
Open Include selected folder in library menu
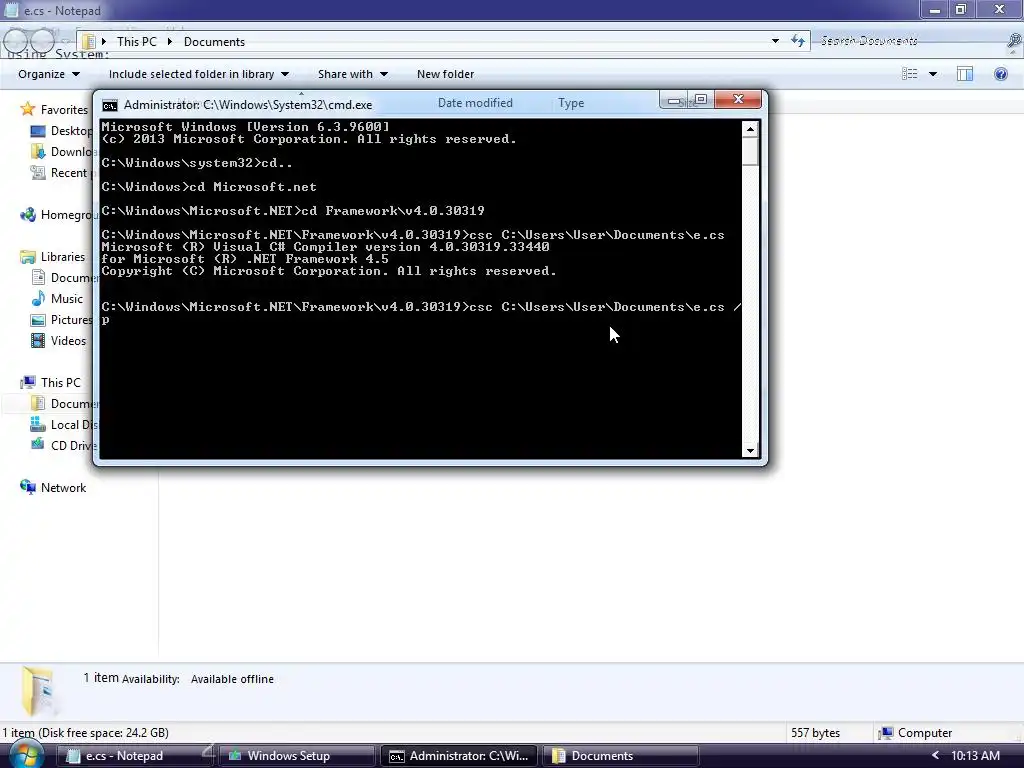click(199, 74)
